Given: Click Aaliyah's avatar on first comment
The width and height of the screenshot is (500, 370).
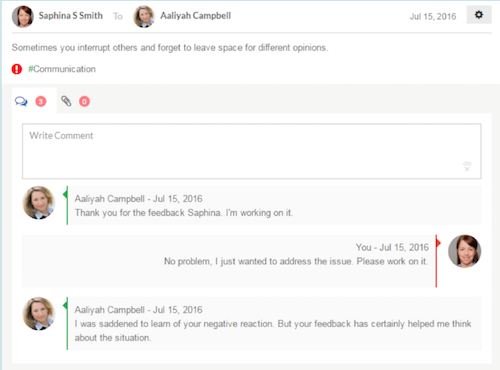Looking at the screenshot, I should coord(39,203).
